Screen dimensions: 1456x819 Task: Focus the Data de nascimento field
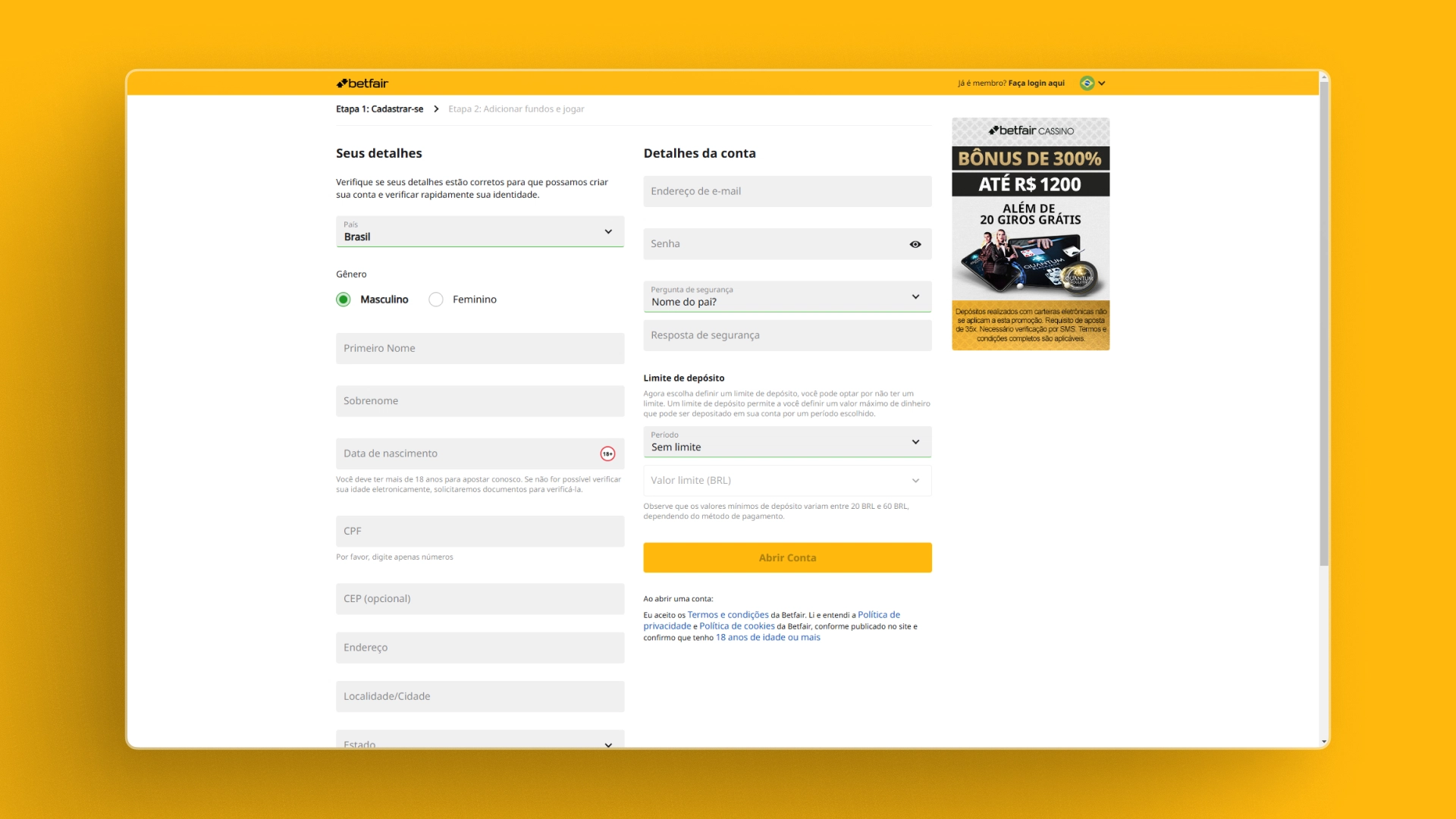[x=480, y=453]
